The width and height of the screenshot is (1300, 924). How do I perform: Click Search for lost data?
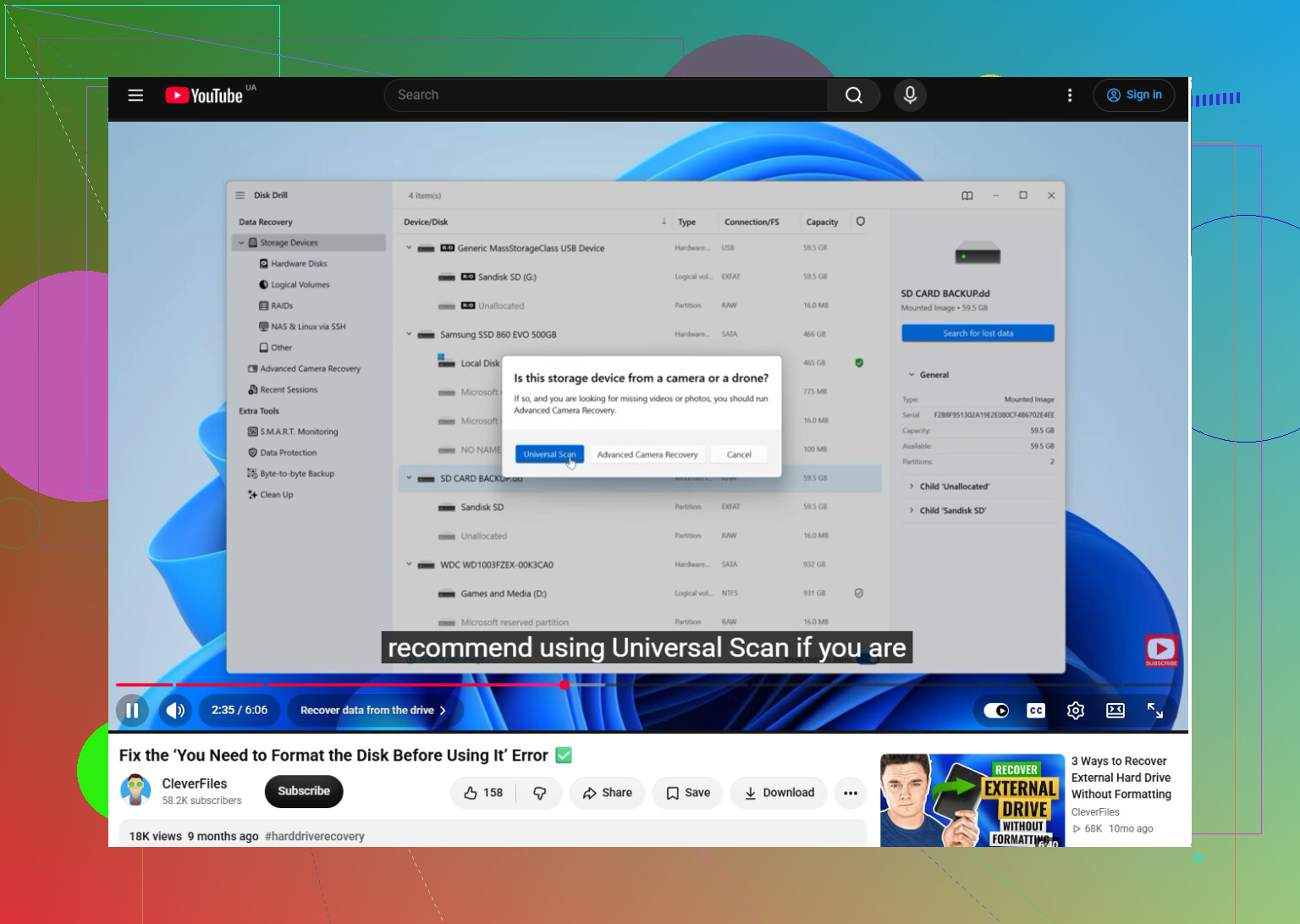click(x=978, y=333)
